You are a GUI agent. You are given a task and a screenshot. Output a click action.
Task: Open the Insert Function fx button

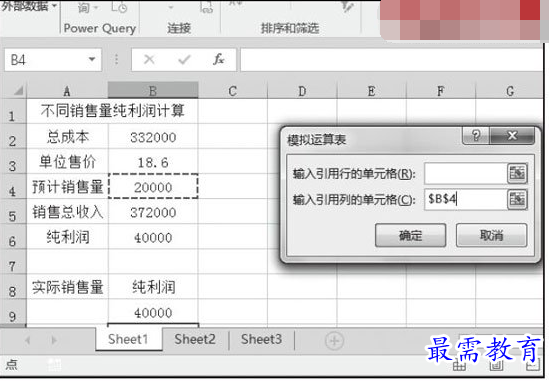[x=218, y=60]
